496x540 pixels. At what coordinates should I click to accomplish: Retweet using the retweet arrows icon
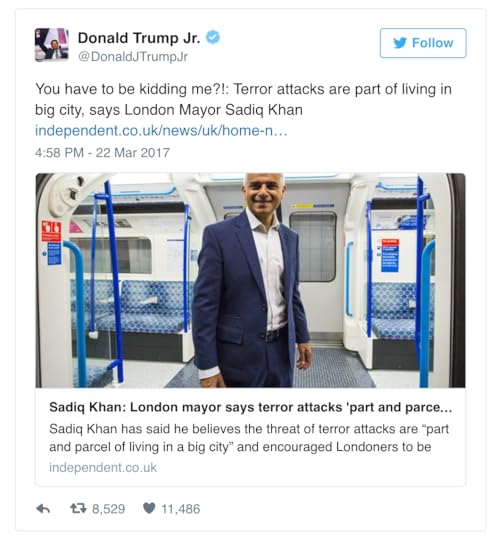78,508
